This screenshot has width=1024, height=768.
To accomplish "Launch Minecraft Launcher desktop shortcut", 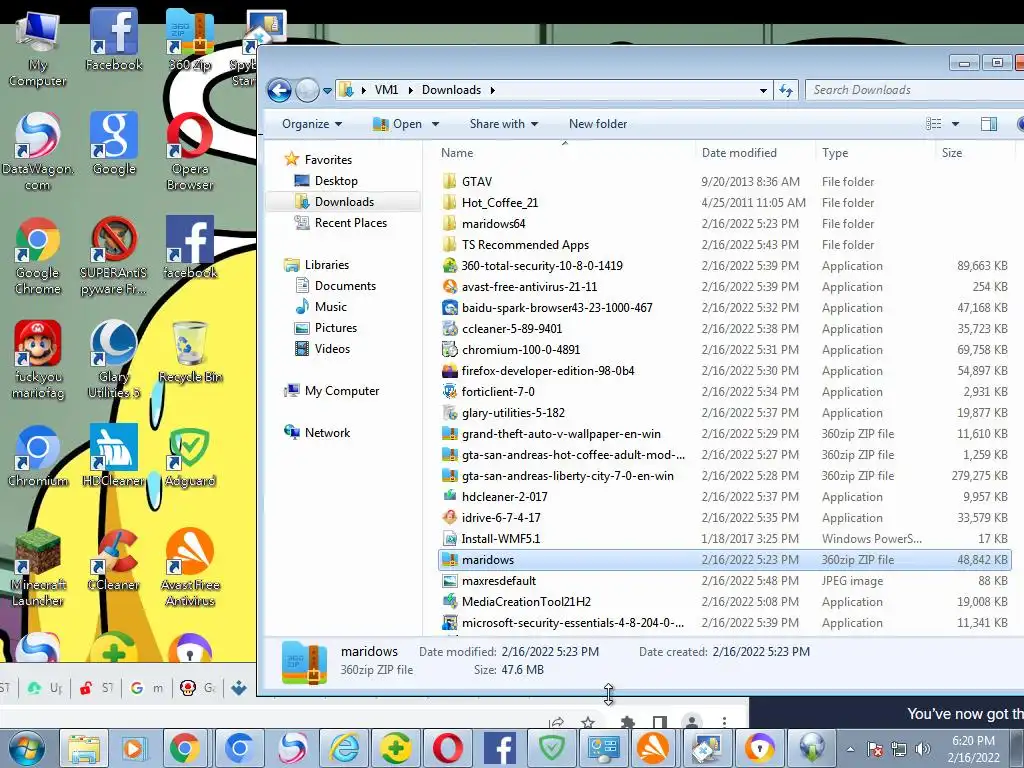I will click(x=37, y=568).
